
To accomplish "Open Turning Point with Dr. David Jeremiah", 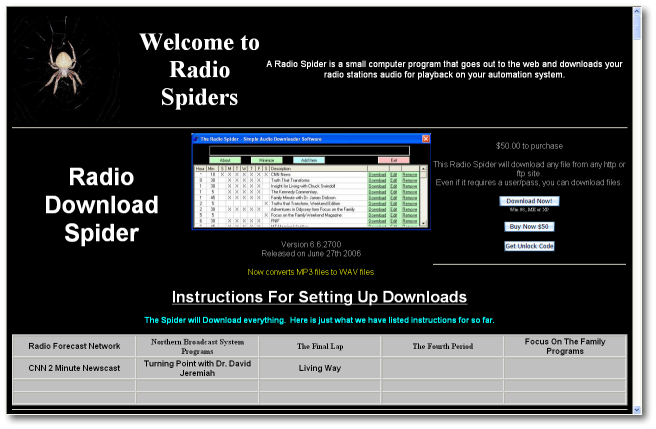I will [197, 368].
